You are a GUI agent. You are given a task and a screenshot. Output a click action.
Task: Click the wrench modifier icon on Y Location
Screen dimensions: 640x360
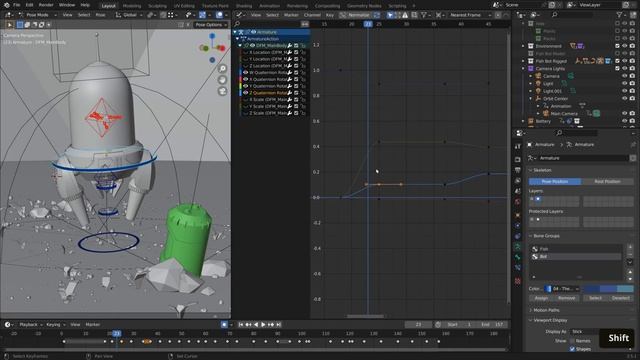point(290,59)
